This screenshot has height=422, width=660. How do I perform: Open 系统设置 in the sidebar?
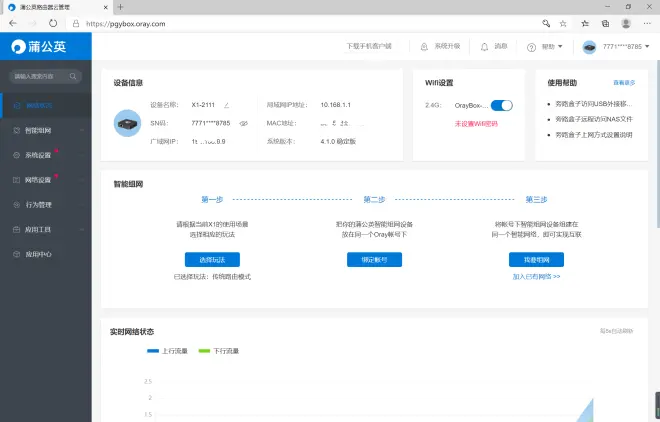pyautogui.click(x=46, y=155)
